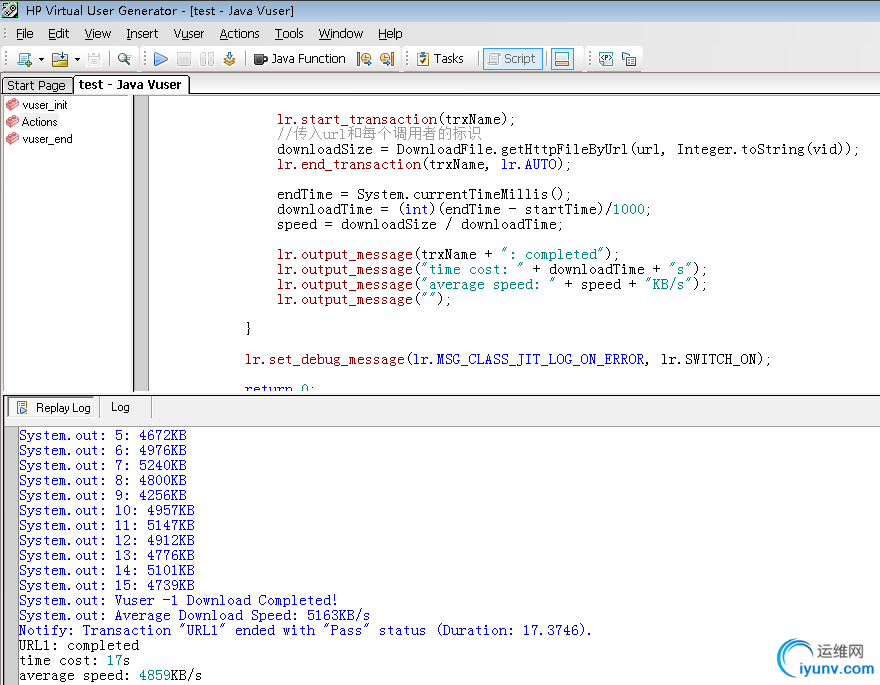Click the speed = downloadSize / downloadTime line
The image size is (880, 685).
pyautogui.click(x=420, y=224)
